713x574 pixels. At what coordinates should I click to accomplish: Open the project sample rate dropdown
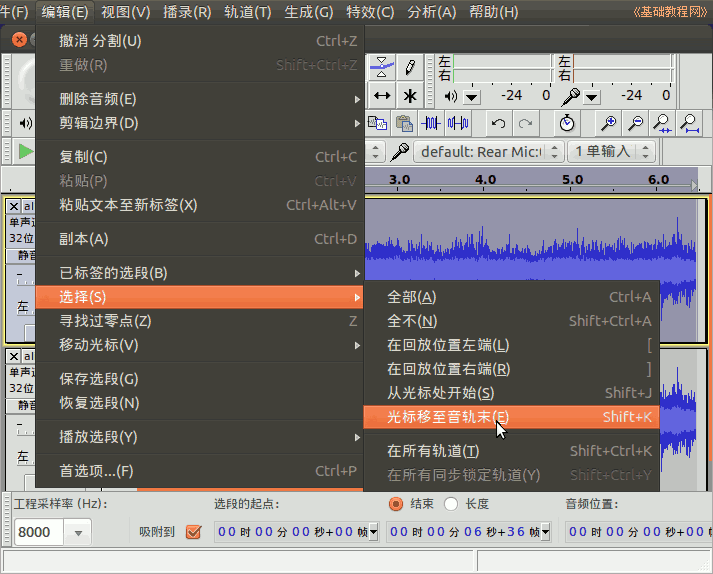[78, 533]
